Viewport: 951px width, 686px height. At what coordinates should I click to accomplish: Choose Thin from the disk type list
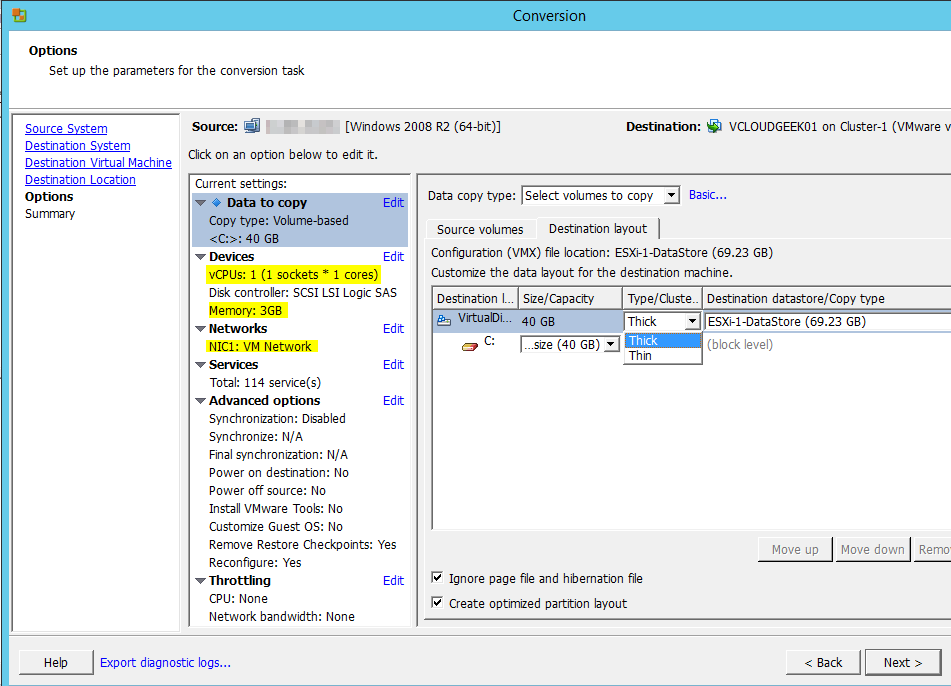662,355
